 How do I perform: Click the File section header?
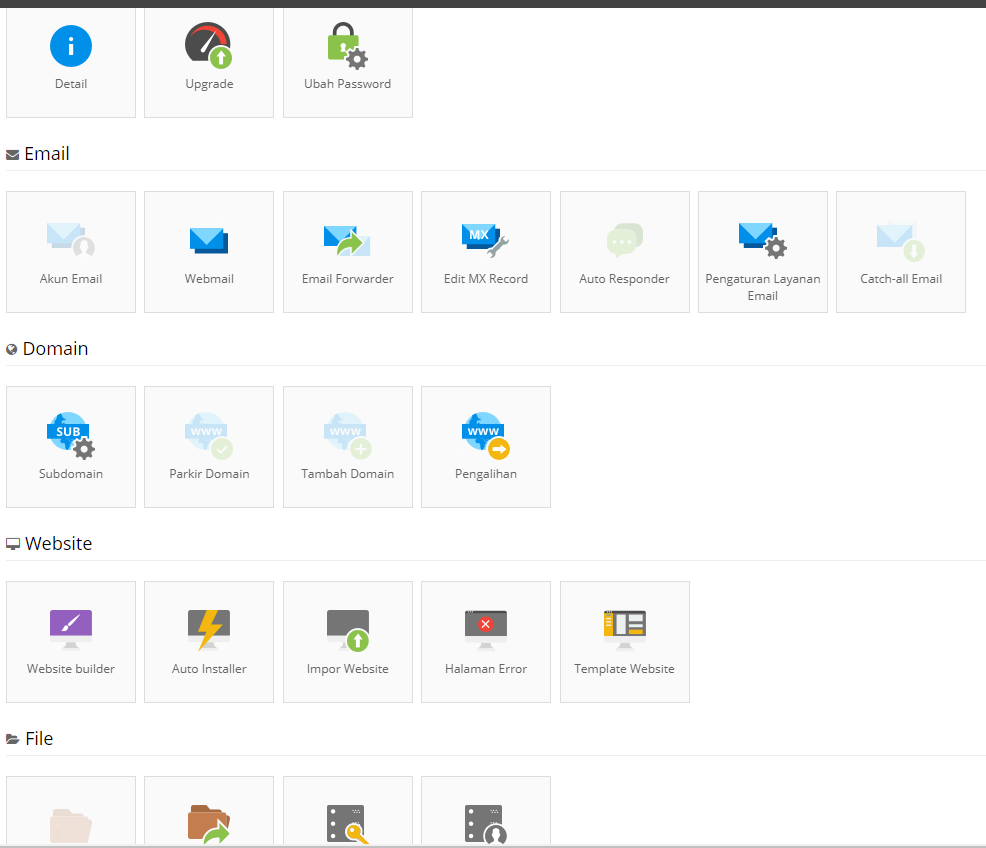[40, 738]
